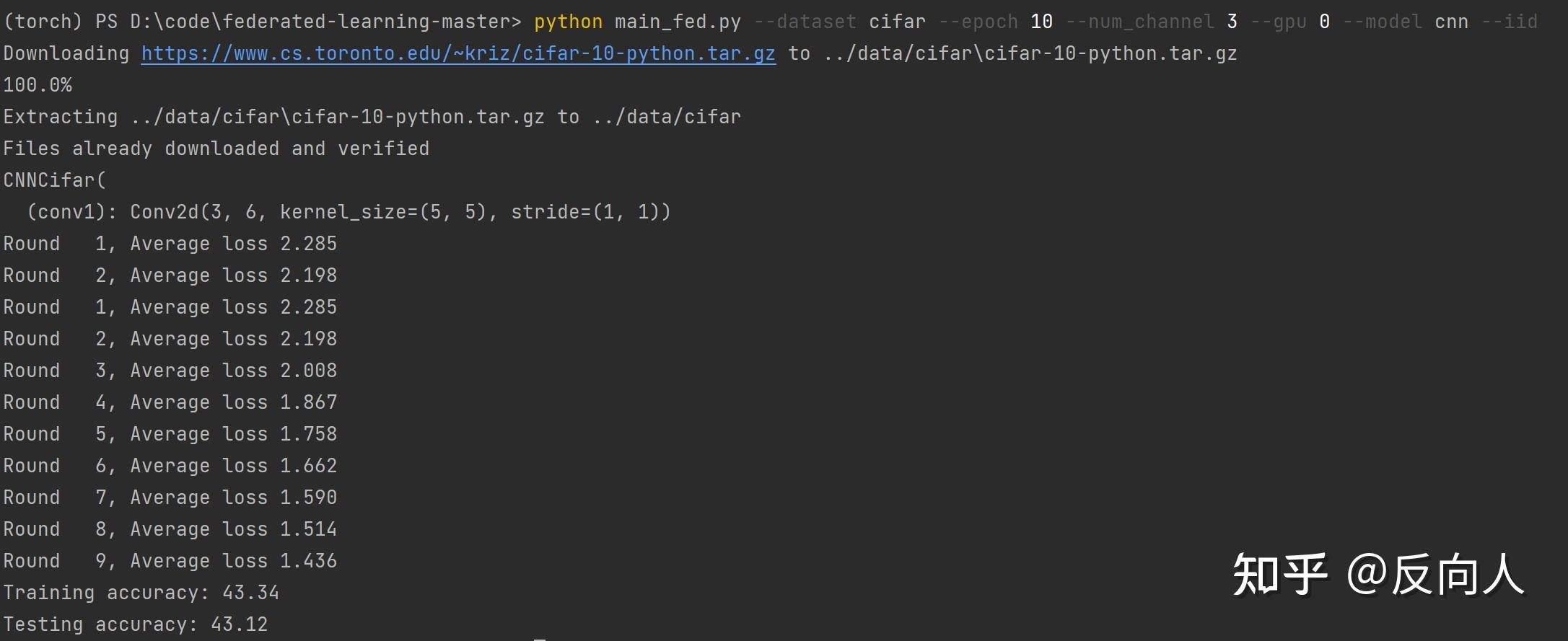Click the Testing accuracy 43.12 line

tap(135, 624)
